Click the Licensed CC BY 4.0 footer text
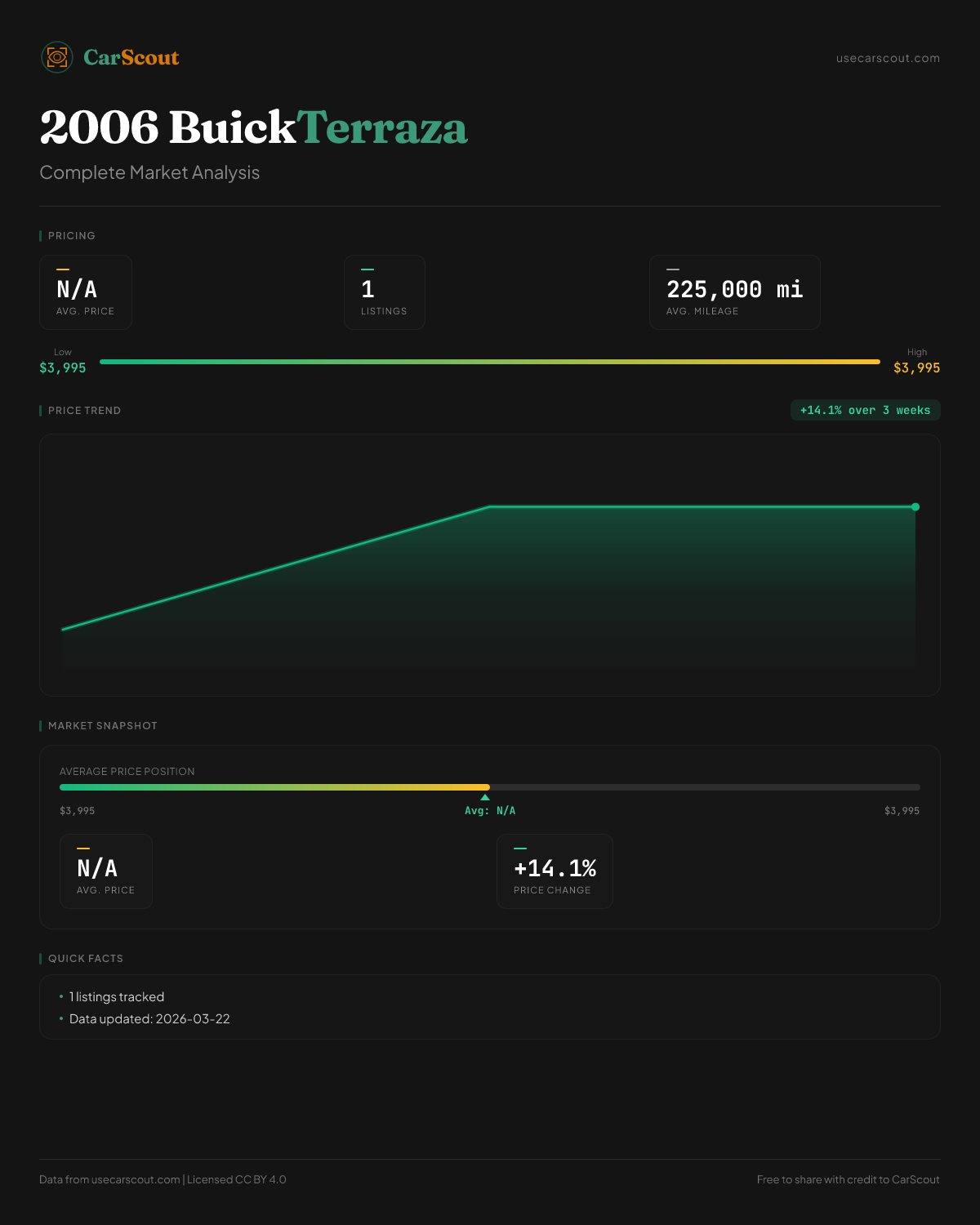980x1225 pixels. click(237, 1179)
